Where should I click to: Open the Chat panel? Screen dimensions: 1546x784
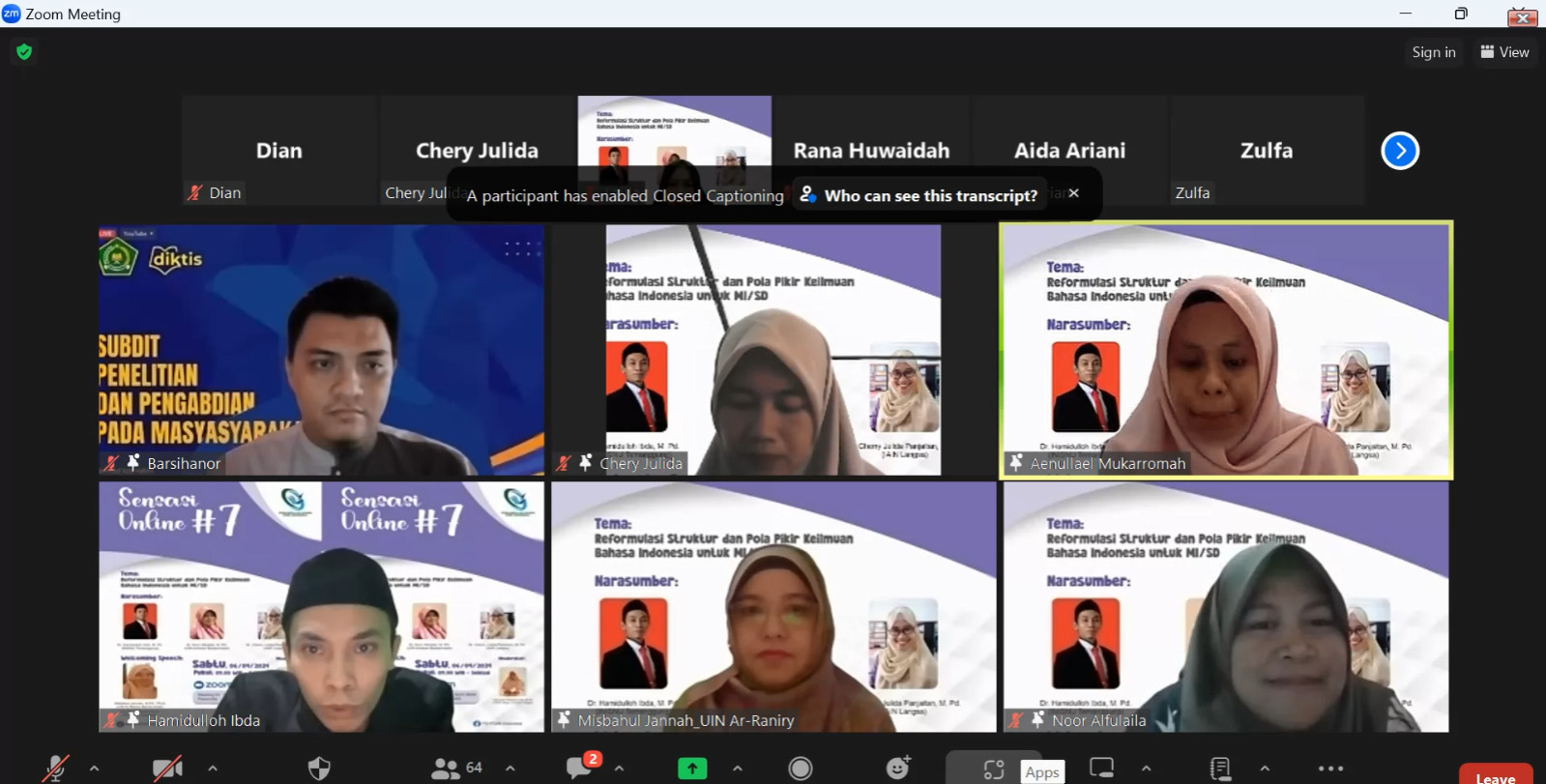point(580,768)
